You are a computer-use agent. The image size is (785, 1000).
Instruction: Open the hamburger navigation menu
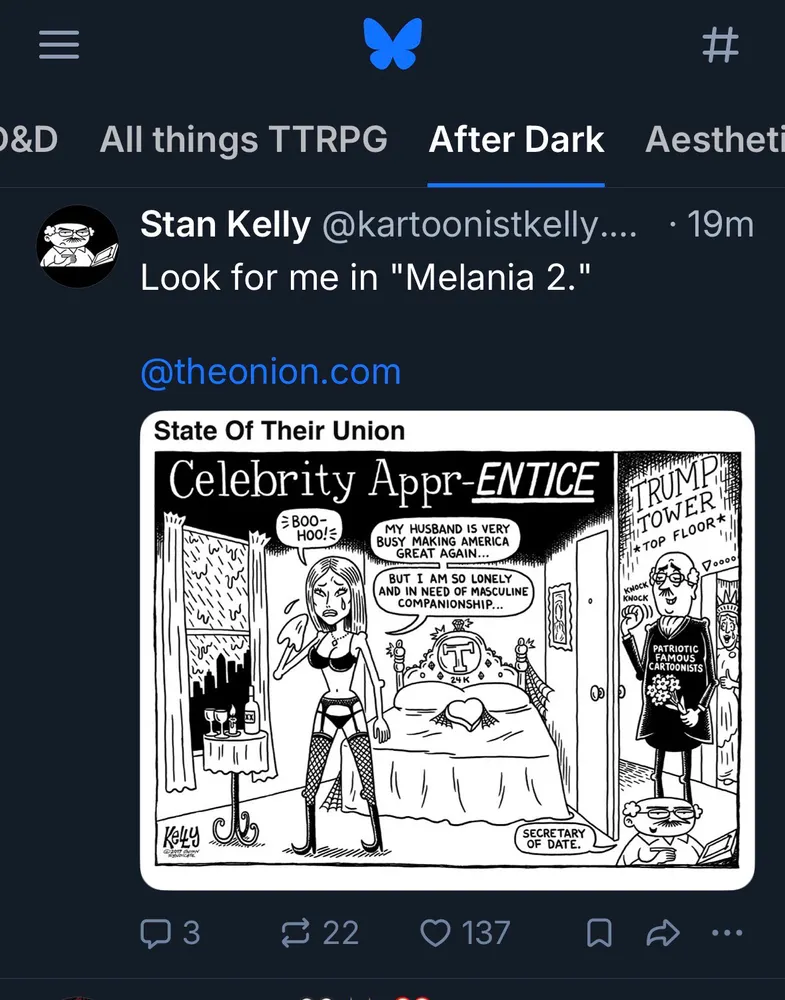59,45
